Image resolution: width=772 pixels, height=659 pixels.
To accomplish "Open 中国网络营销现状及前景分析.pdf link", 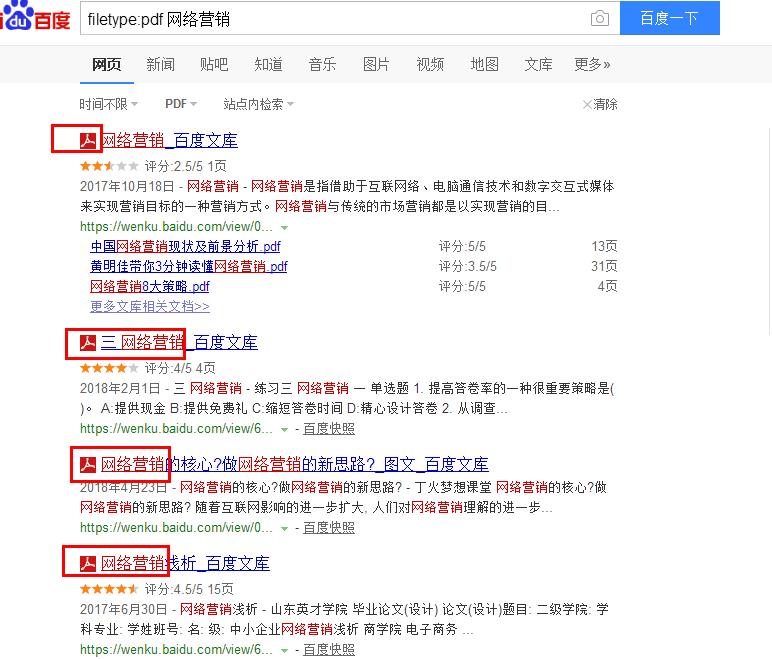I will click(x=185, y=246).
